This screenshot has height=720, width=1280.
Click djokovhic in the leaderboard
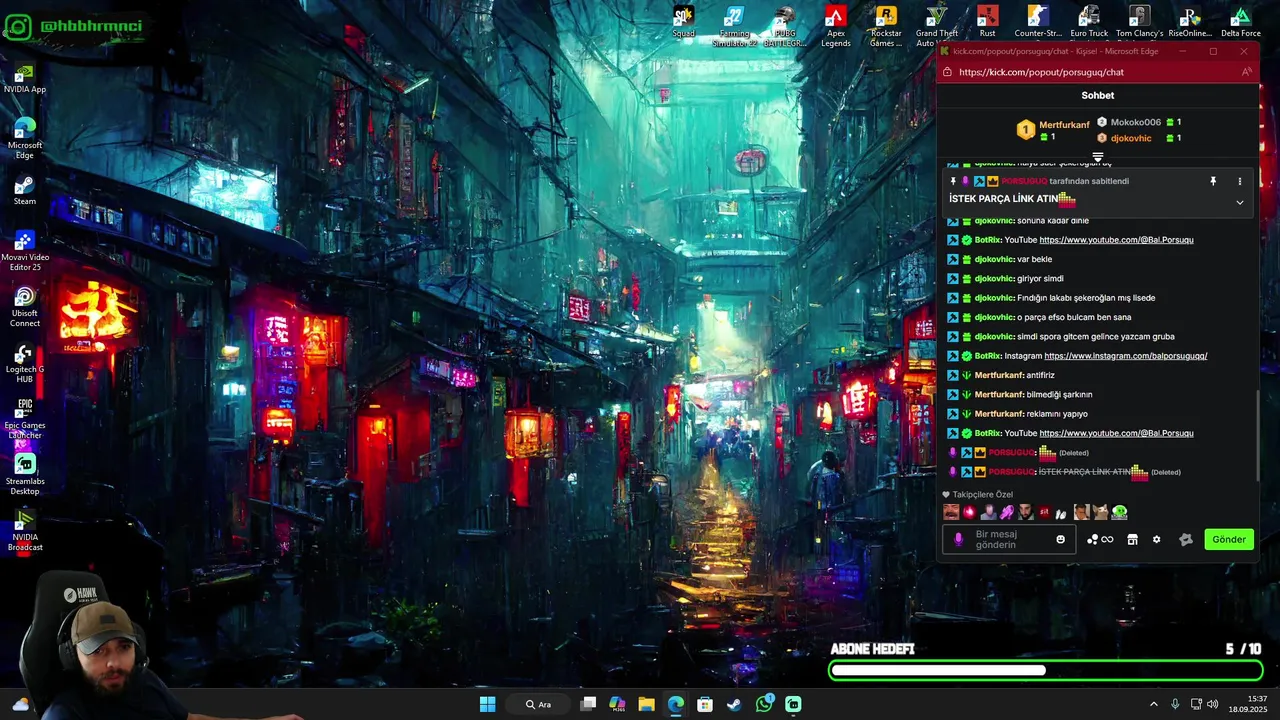pos(1131,138)
